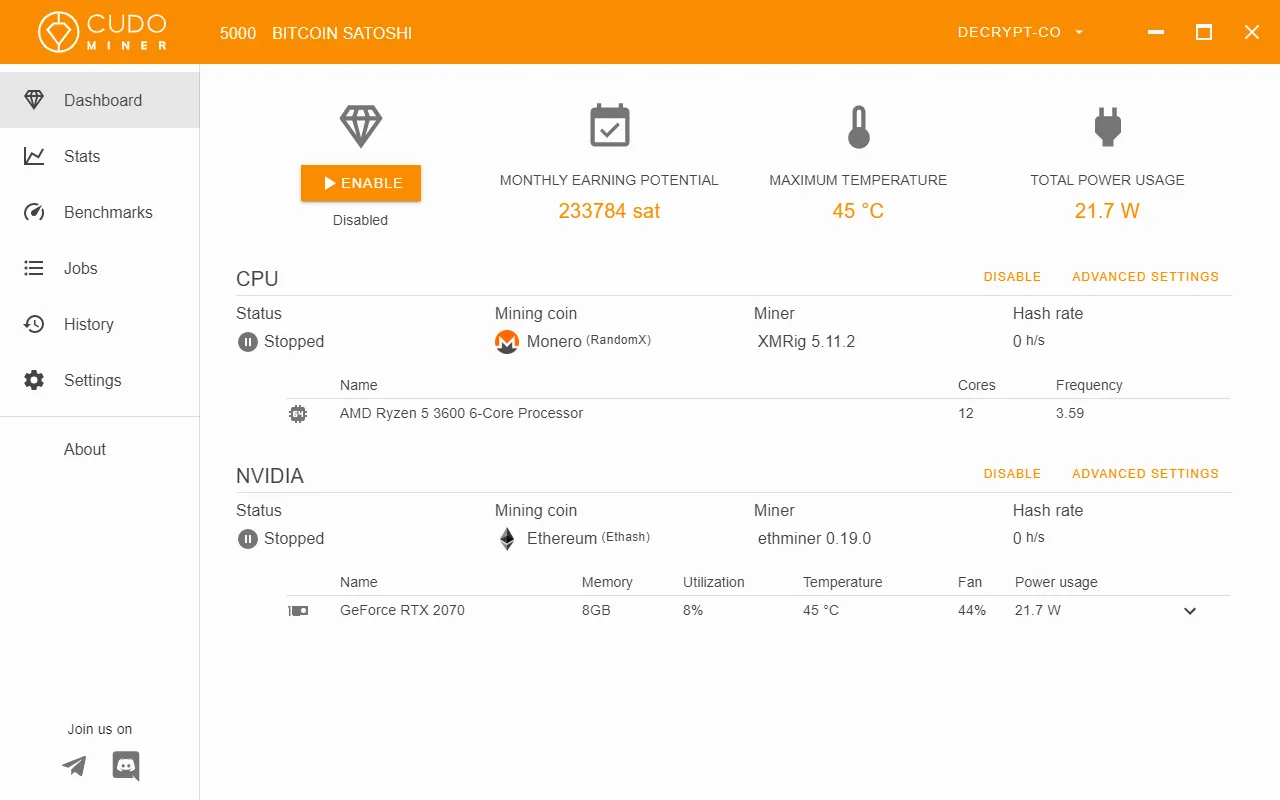Image resolution: width=1280 pixels, height=800 pixels.
Task: Open the DECRYPT-CO account dropdown
Action: 1020,31
